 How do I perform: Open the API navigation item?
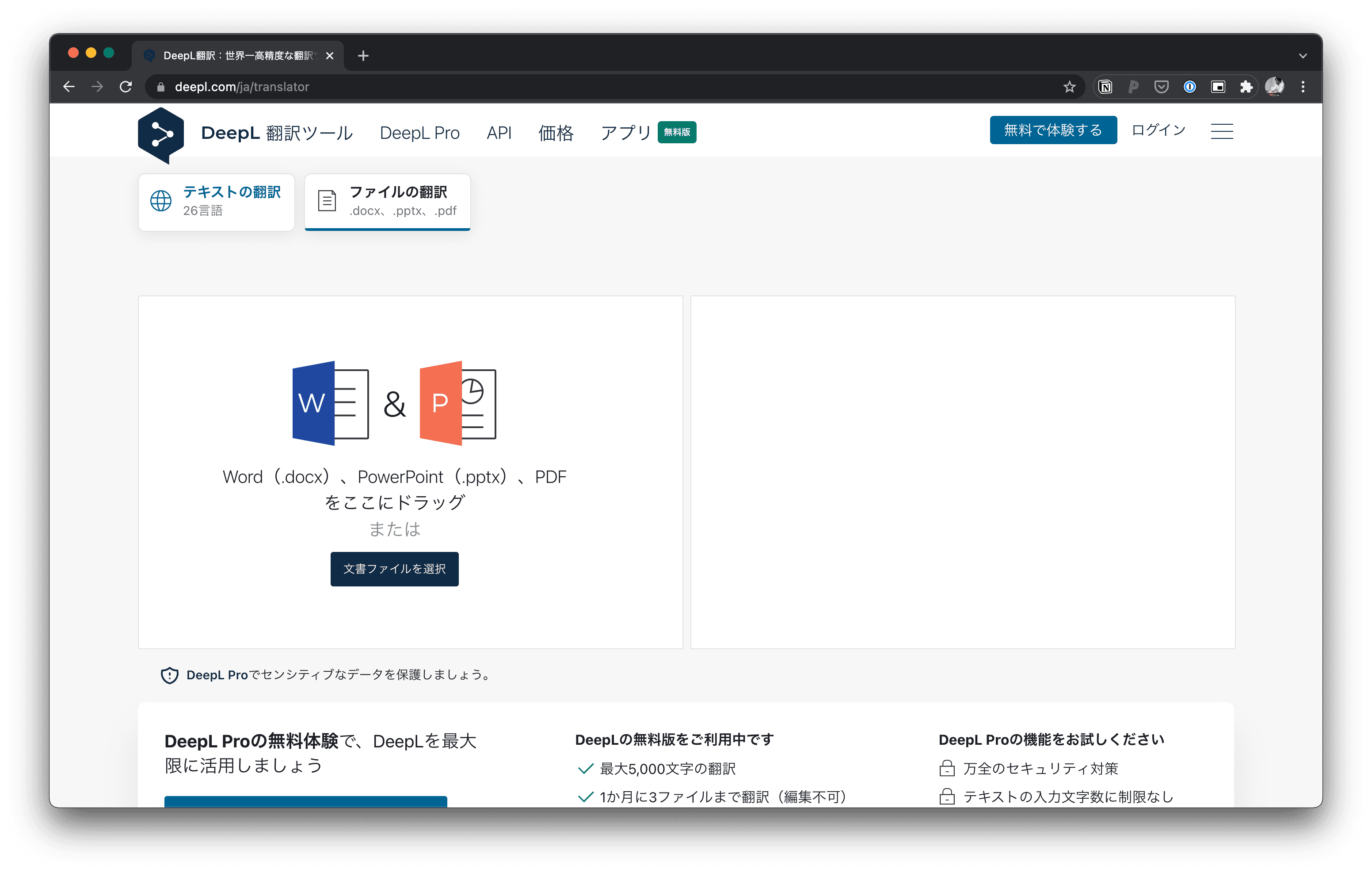pyautogui.click(x=499, y=133)
